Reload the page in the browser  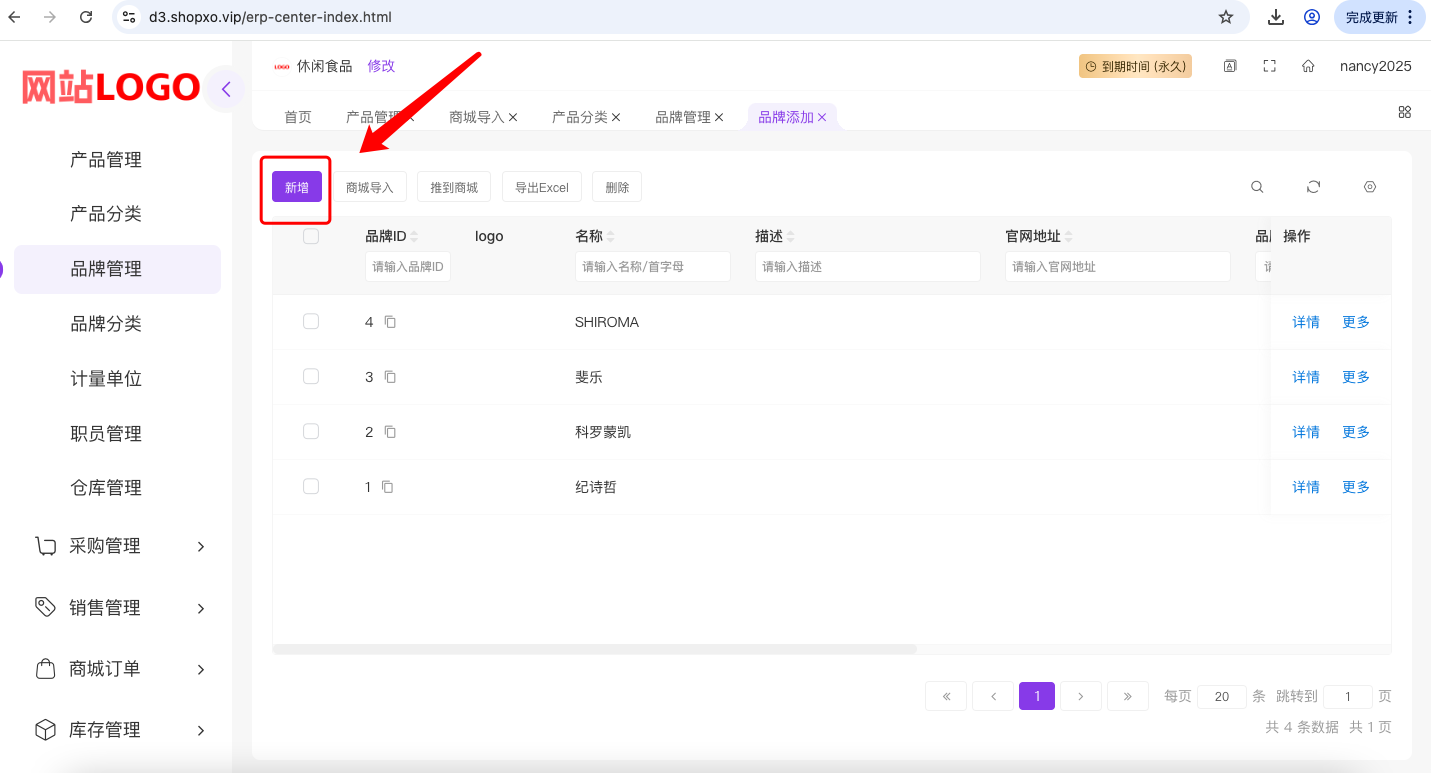point(86,17)
